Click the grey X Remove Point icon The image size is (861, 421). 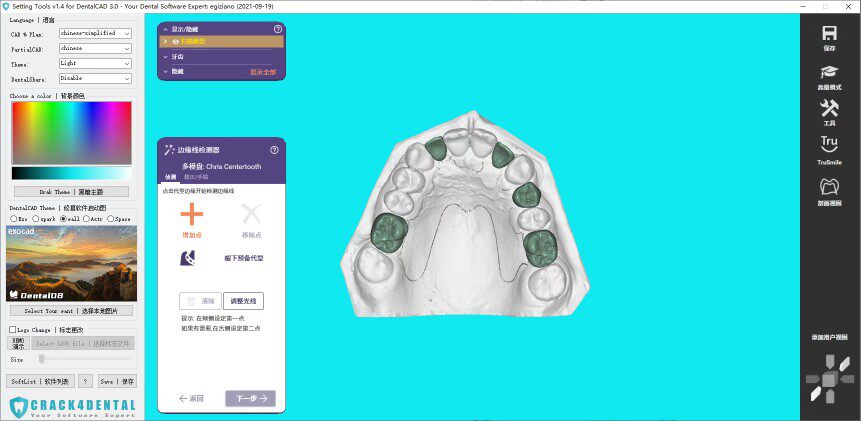coord(251,214)
